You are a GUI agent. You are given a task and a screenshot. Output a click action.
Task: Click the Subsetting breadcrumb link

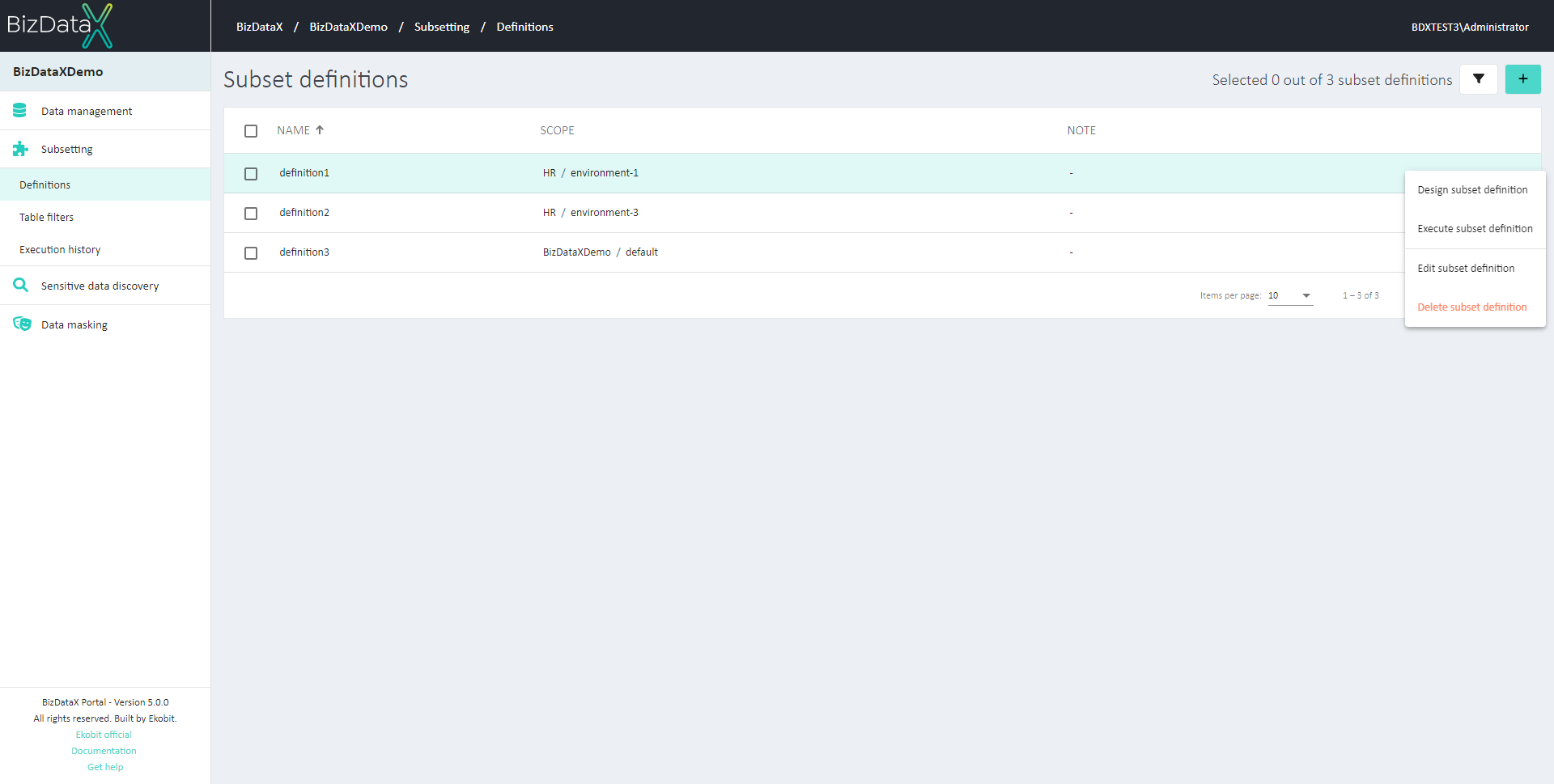[442, 27]
